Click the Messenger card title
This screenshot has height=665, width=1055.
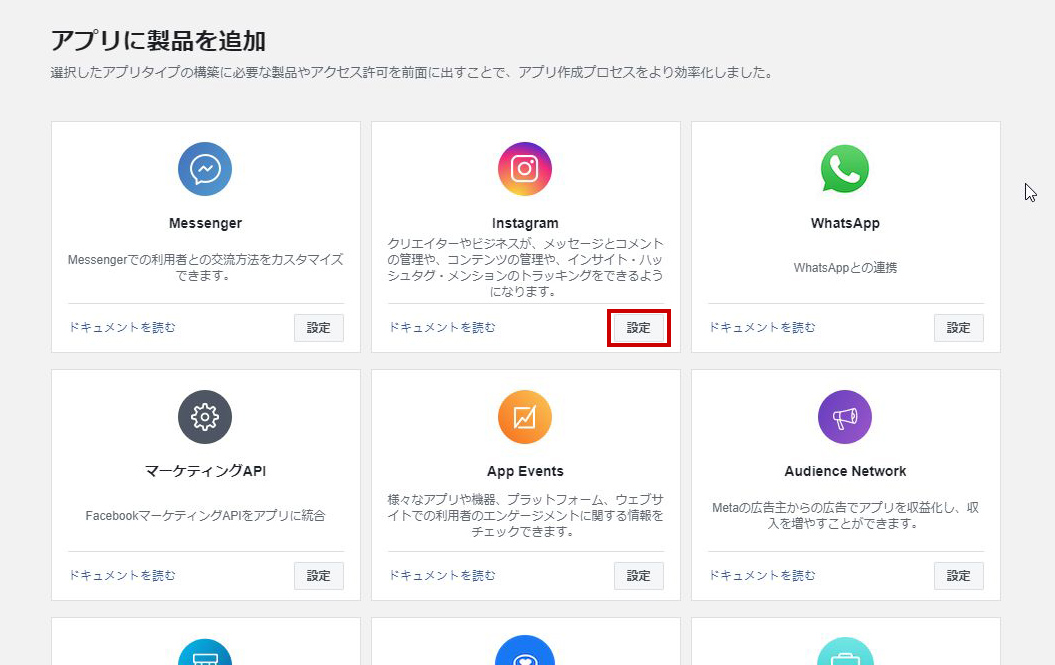tap(205, 223)
